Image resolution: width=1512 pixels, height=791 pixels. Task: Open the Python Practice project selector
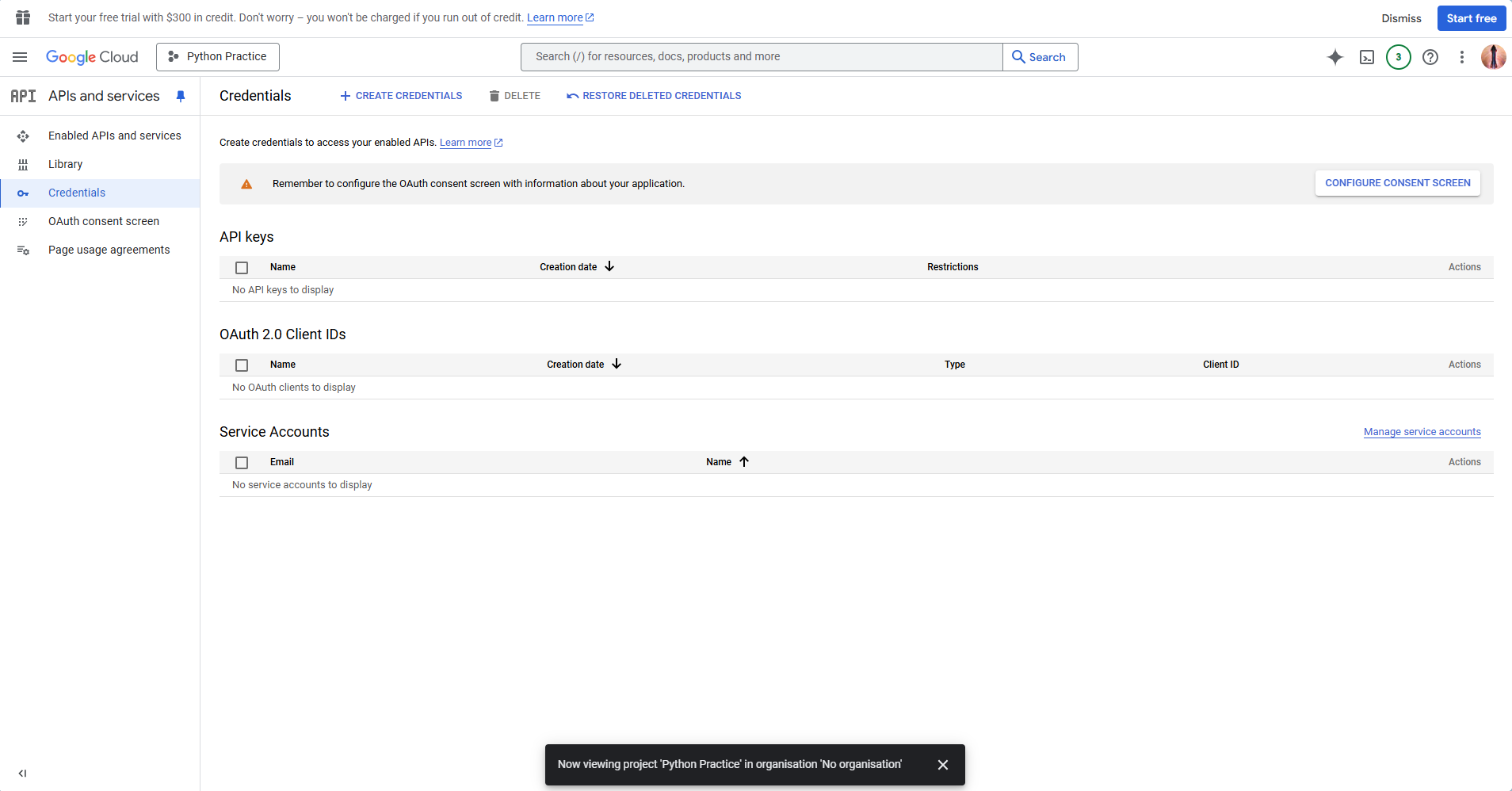click(x=218, y=57)
